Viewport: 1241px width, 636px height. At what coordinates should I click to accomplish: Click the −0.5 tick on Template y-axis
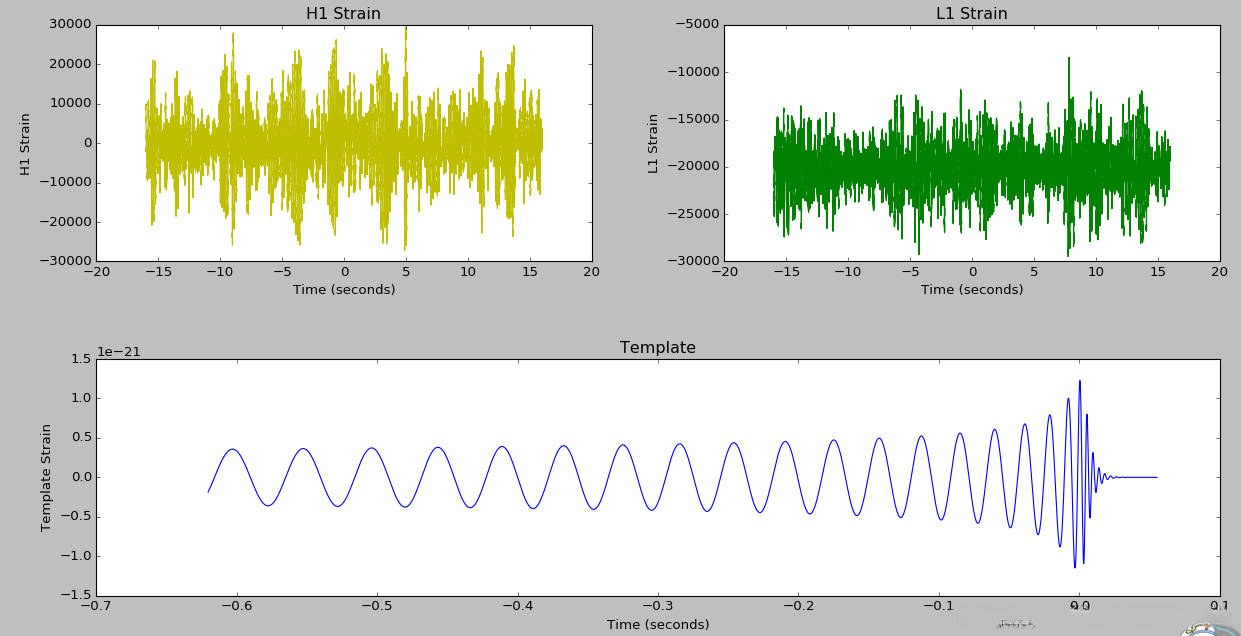(x=76, y=517)
